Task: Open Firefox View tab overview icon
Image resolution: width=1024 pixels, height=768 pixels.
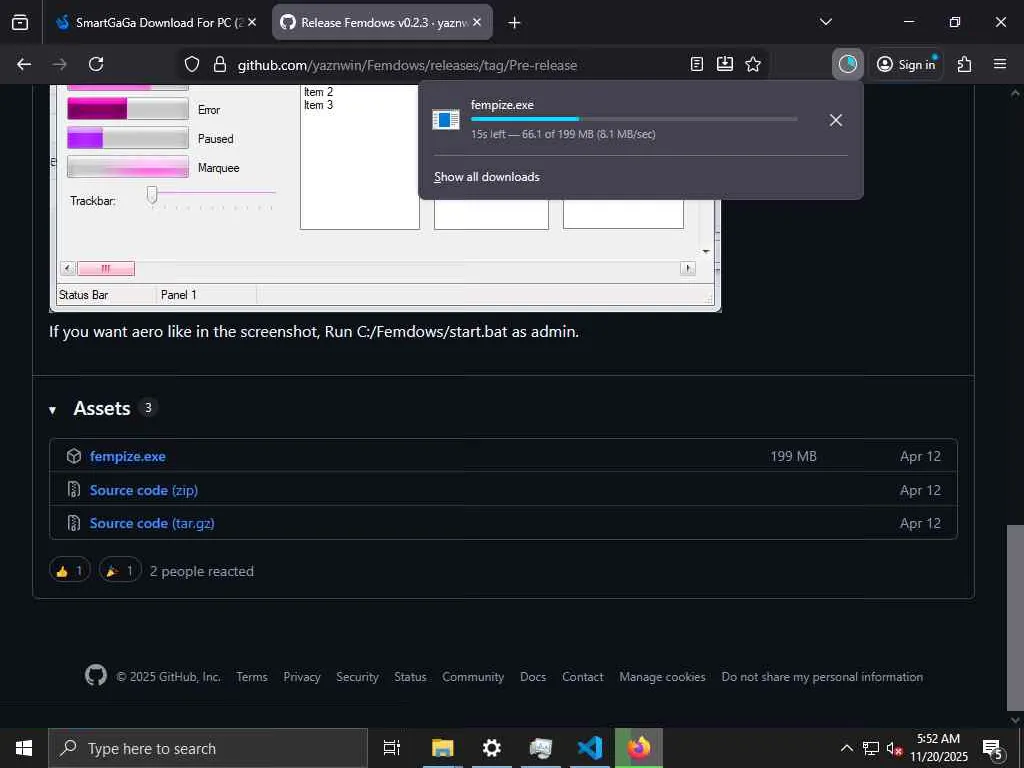Action: 20,22
